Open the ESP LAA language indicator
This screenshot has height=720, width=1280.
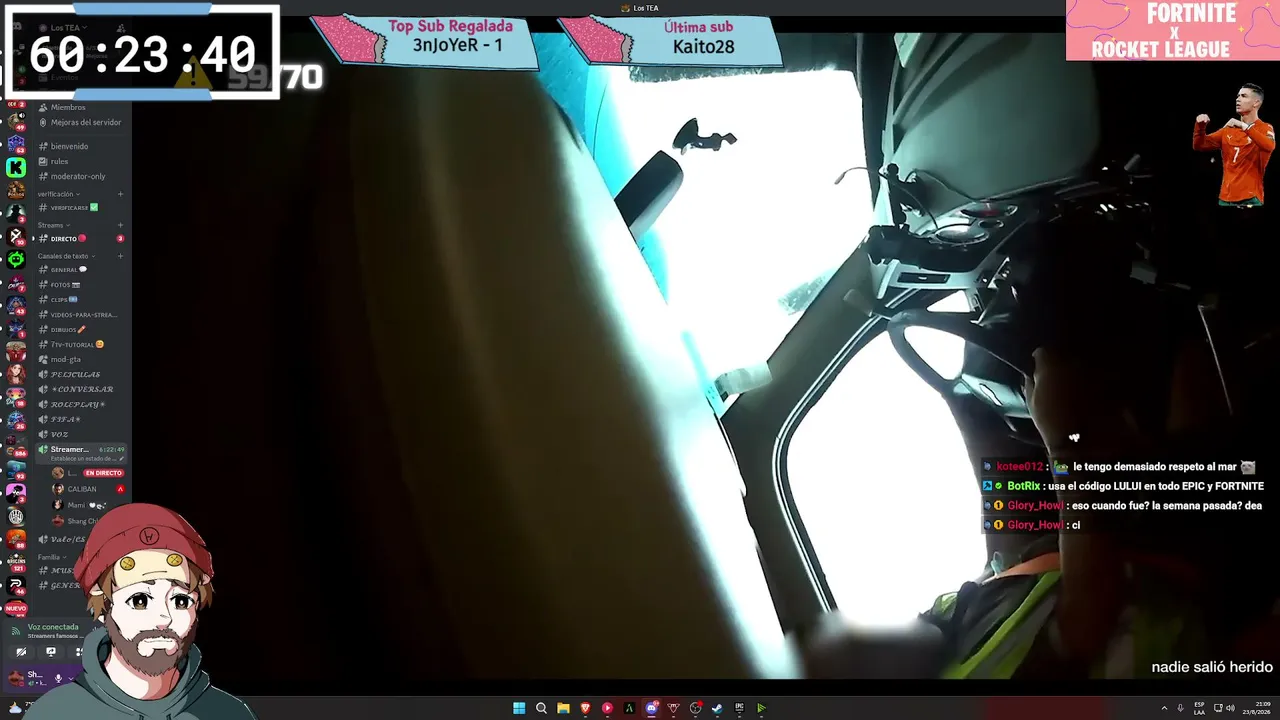(1199, 708)
